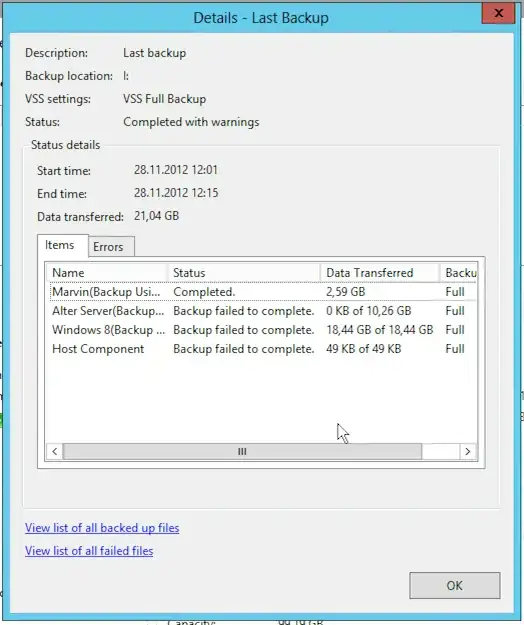Viewport: 524px width, 625px height.
Task: Click the horizontal scrollbar left arrow
Action: tap(55, 452)
